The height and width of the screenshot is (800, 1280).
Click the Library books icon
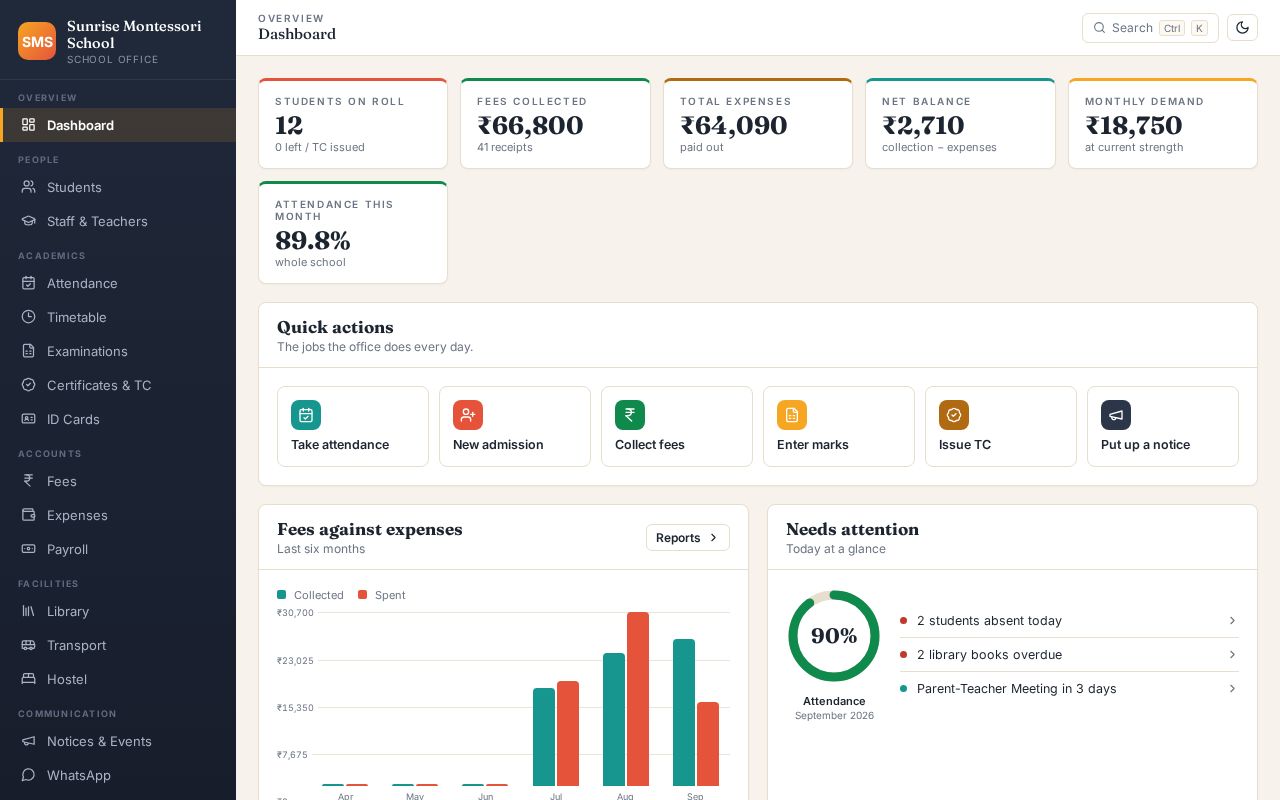(29, 611)
